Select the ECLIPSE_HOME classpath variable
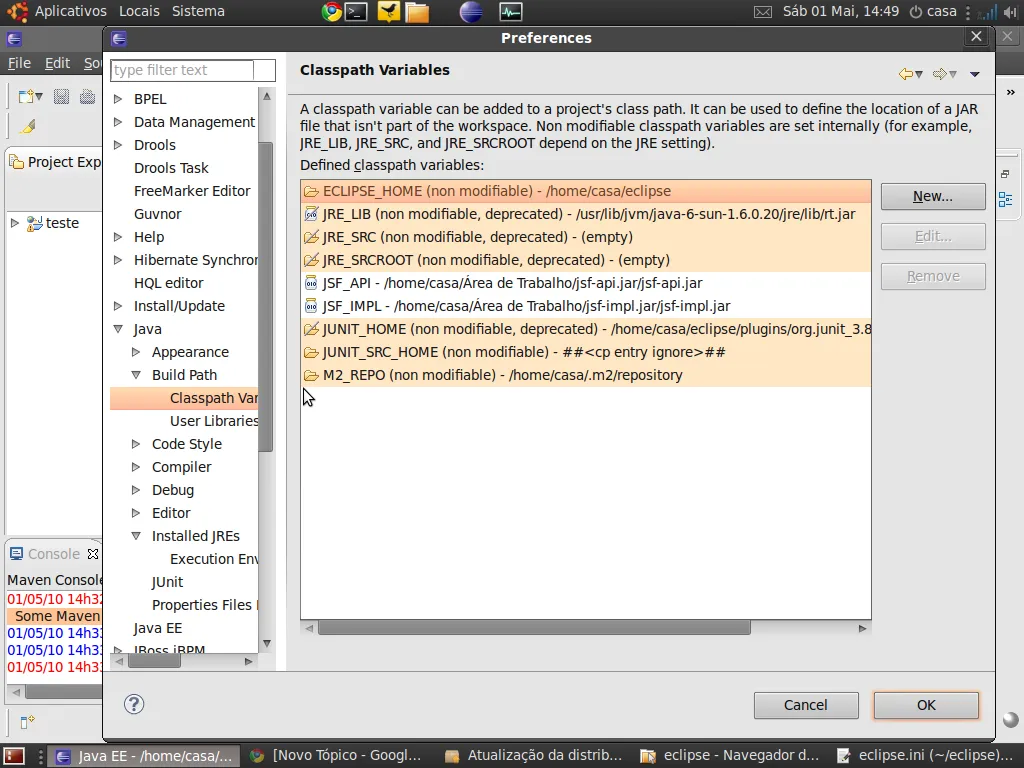Image resolution: width=1024 pixels, height=768 pixels. pos(586,191)
